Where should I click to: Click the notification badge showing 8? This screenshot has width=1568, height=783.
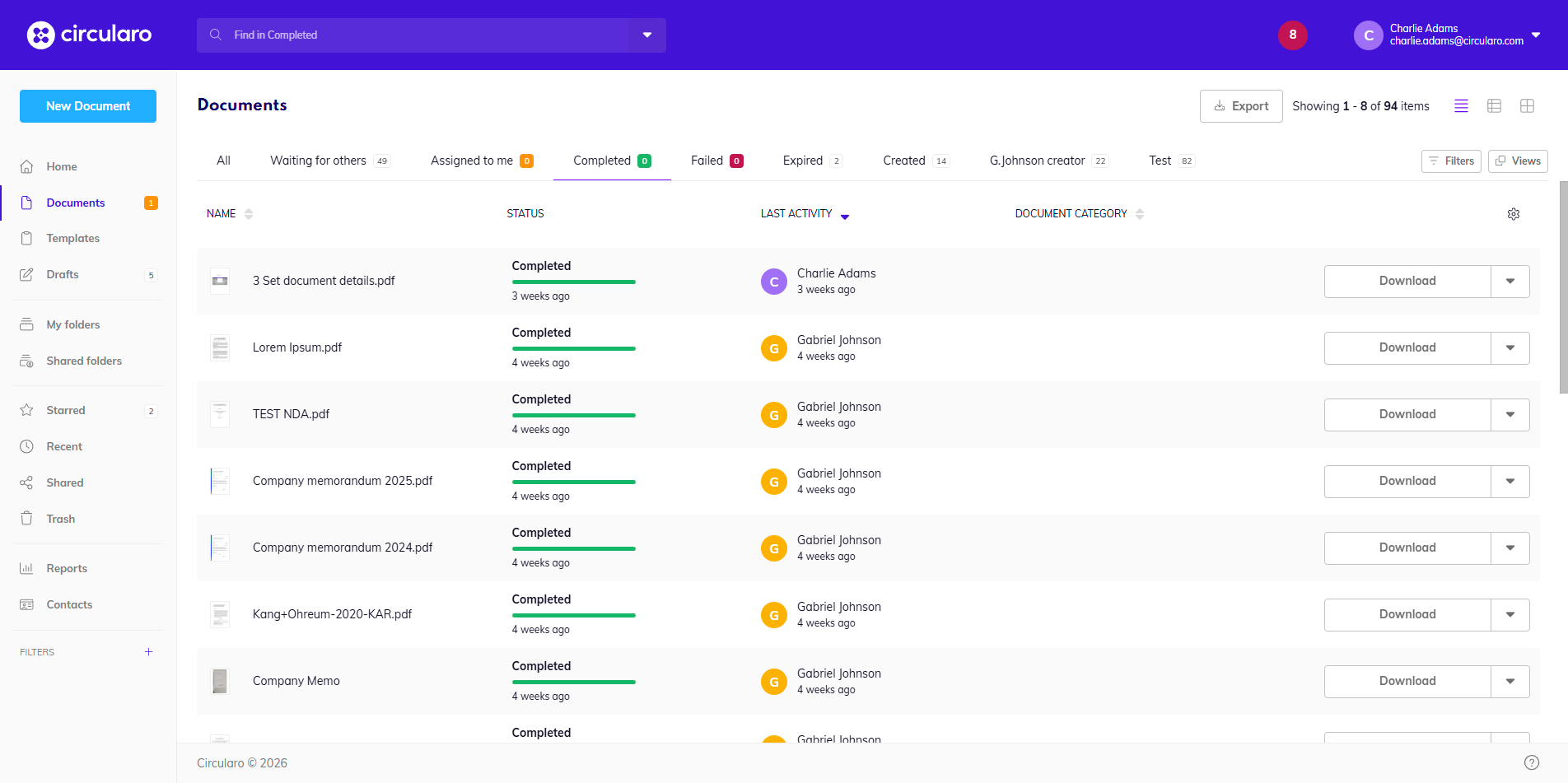click(1292, 35)
